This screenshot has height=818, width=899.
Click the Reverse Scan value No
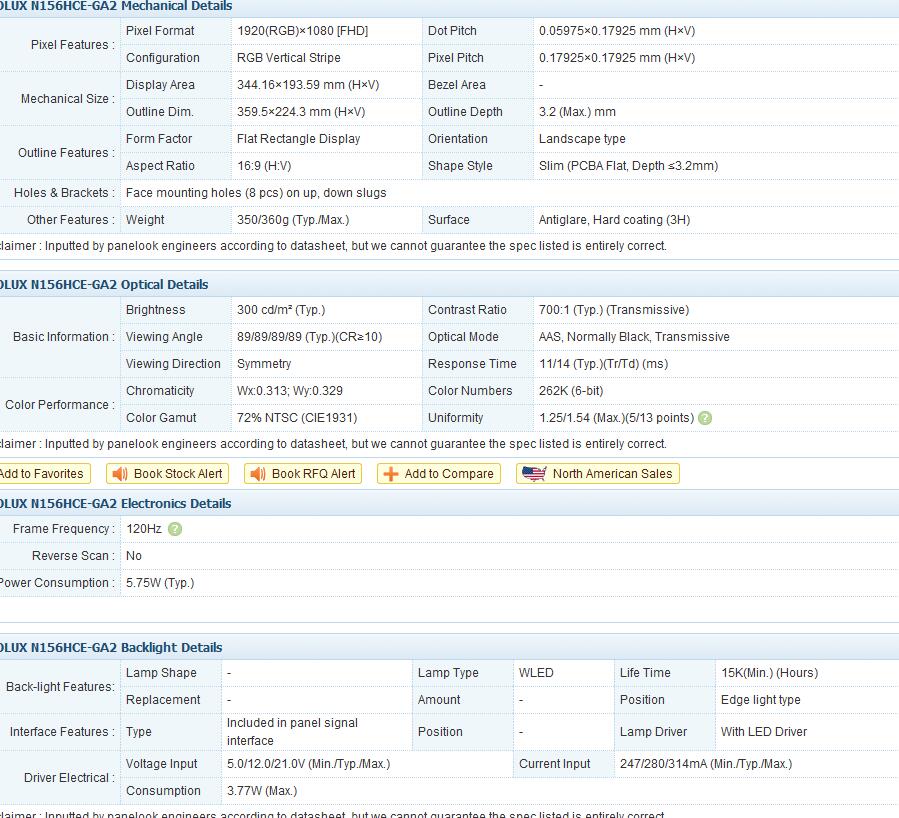tap(134, 555)
